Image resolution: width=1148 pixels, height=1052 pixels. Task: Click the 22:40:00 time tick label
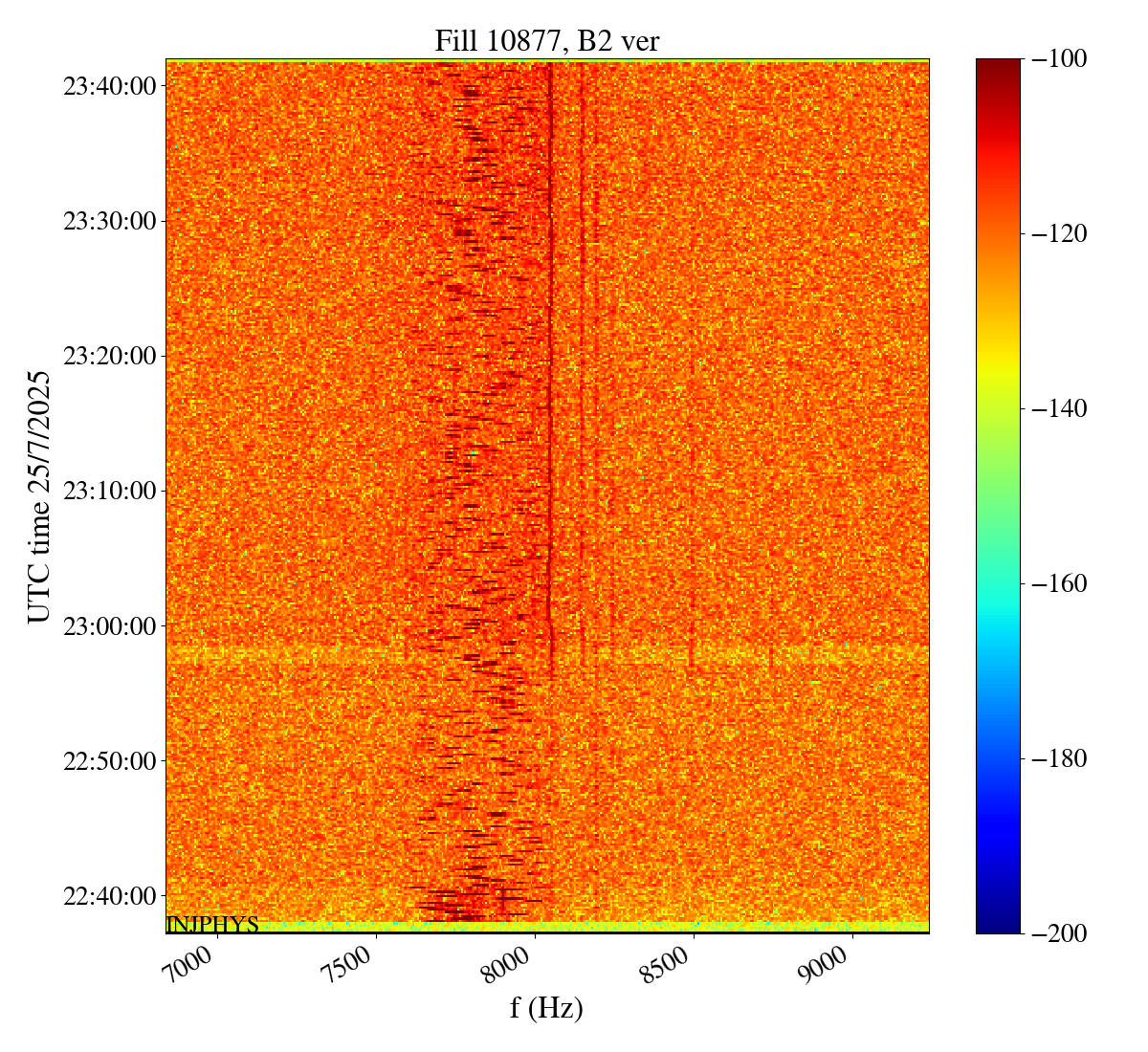(109, 896)
